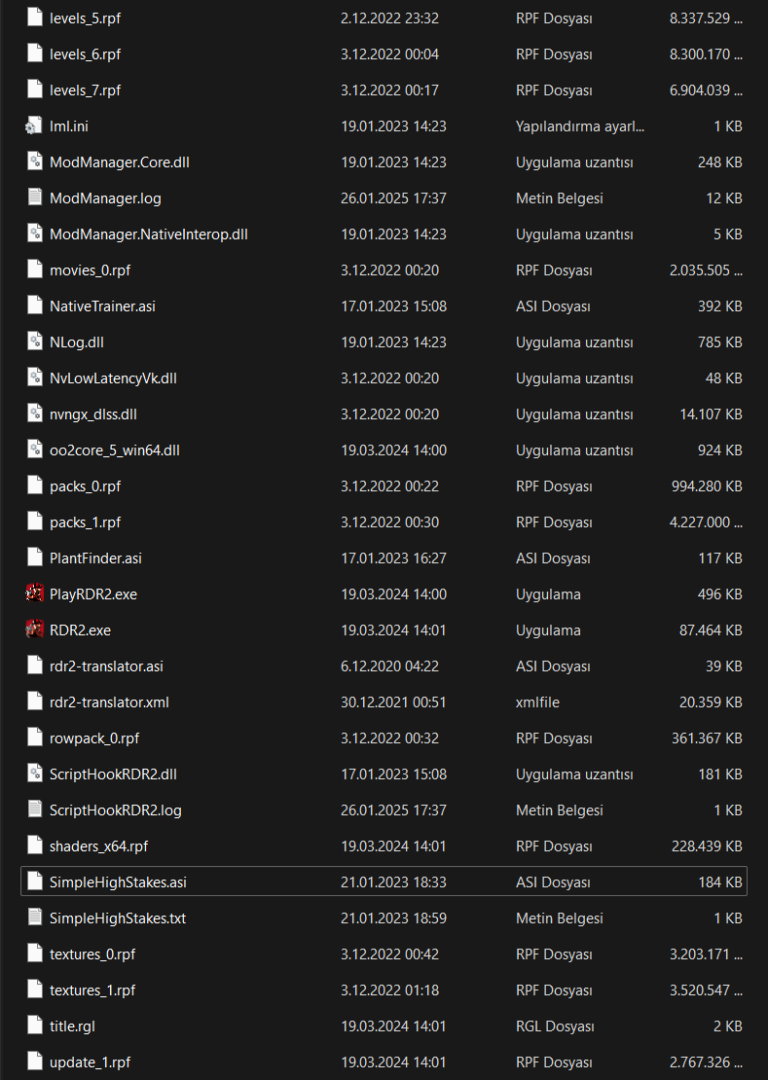Viewport: 768px width, 1080px height.
Task: Click the SimpleHighStakes.txt file icon
Action: [35, 917]
